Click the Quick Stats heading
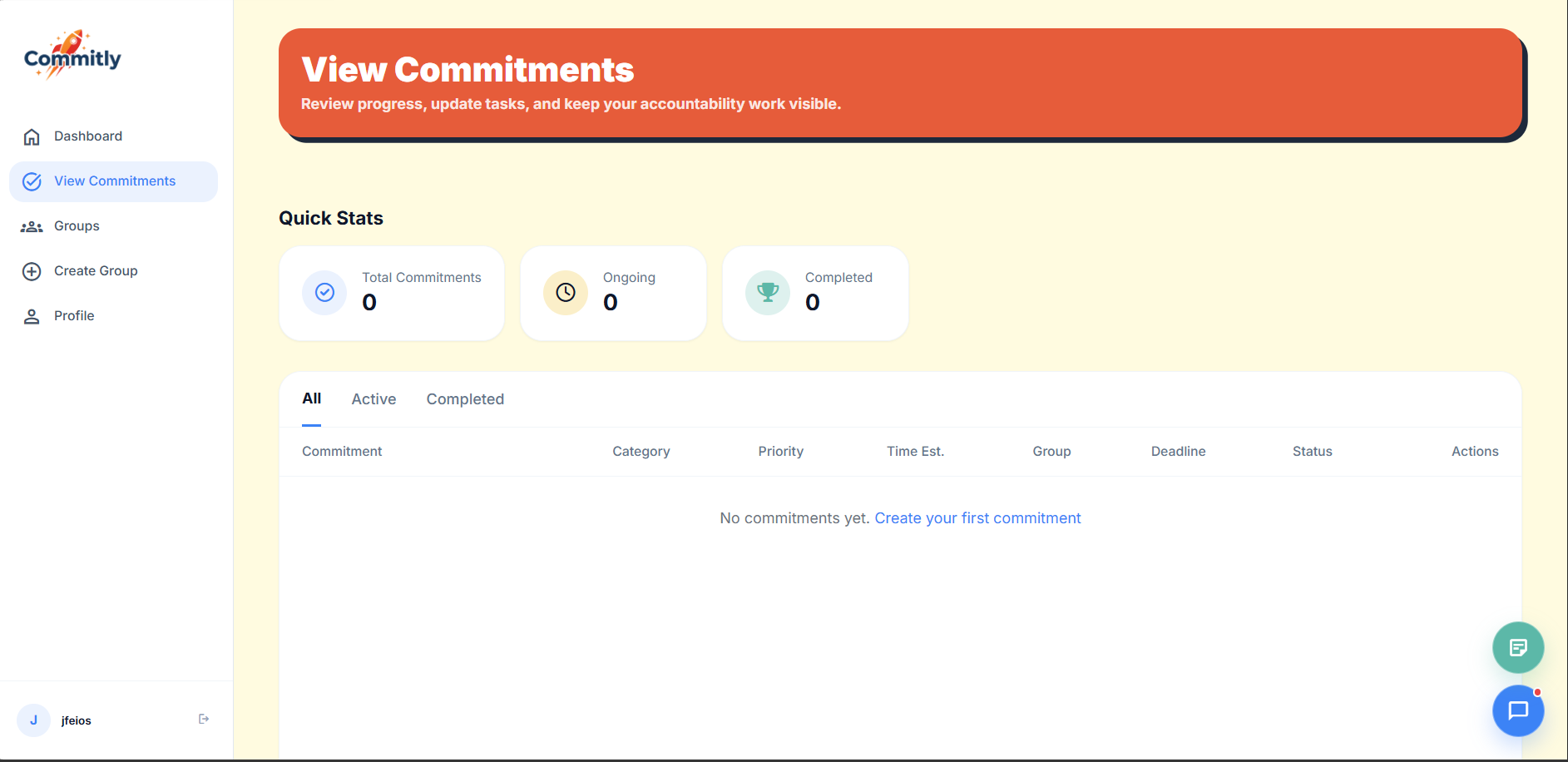This screenshot has width=1568, height=762. (x=331, y=218)
